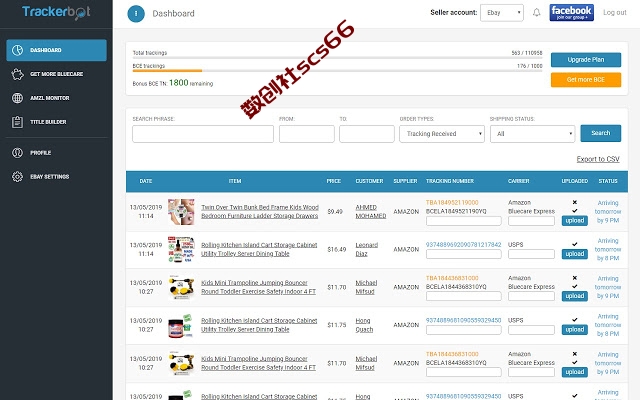
Task: Open the Order Types Tracking Received dropdown
Action: click(442, 134)
